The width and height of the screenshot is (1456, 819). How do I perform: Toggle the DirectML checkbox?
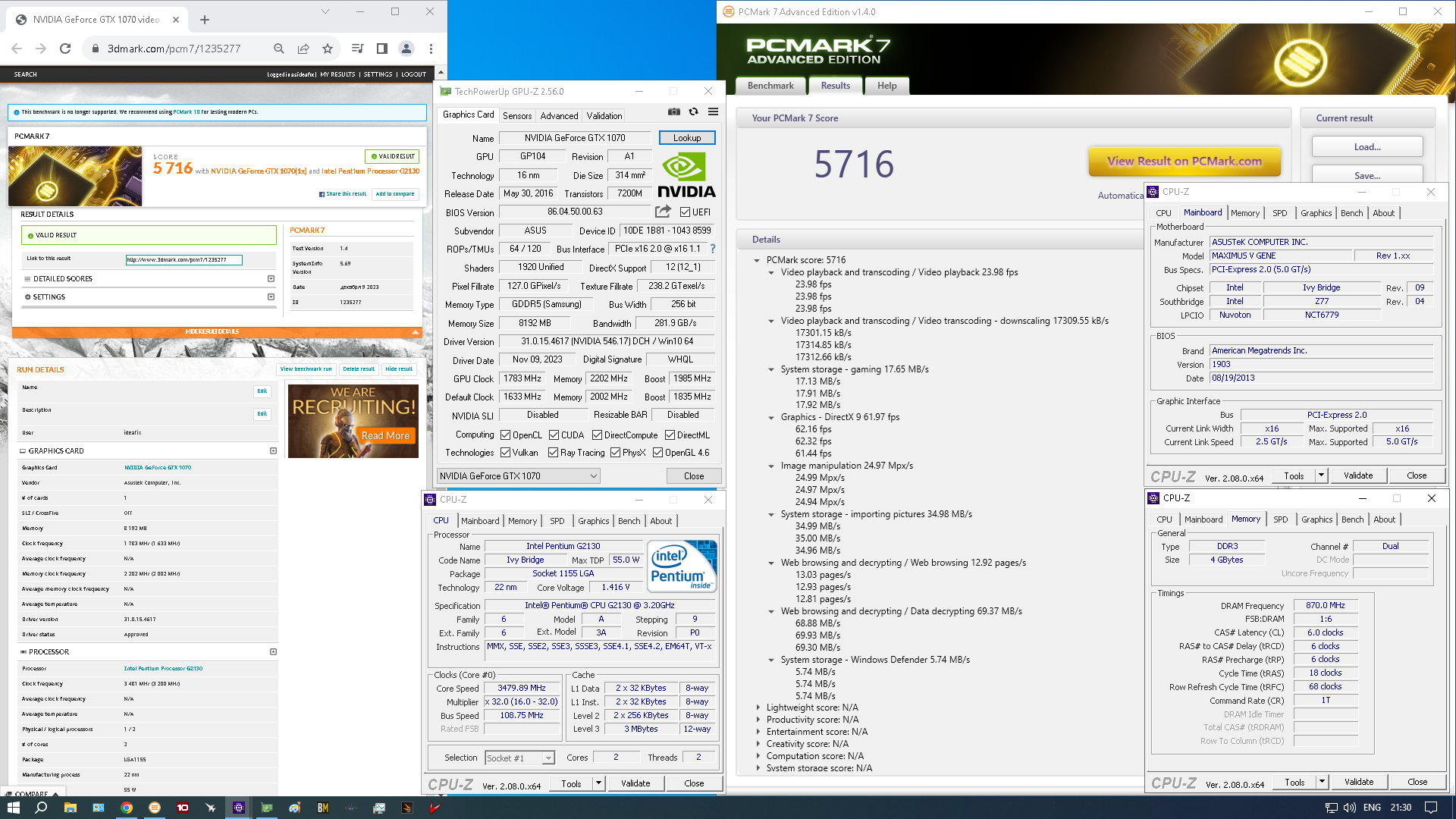pos(670,435)
